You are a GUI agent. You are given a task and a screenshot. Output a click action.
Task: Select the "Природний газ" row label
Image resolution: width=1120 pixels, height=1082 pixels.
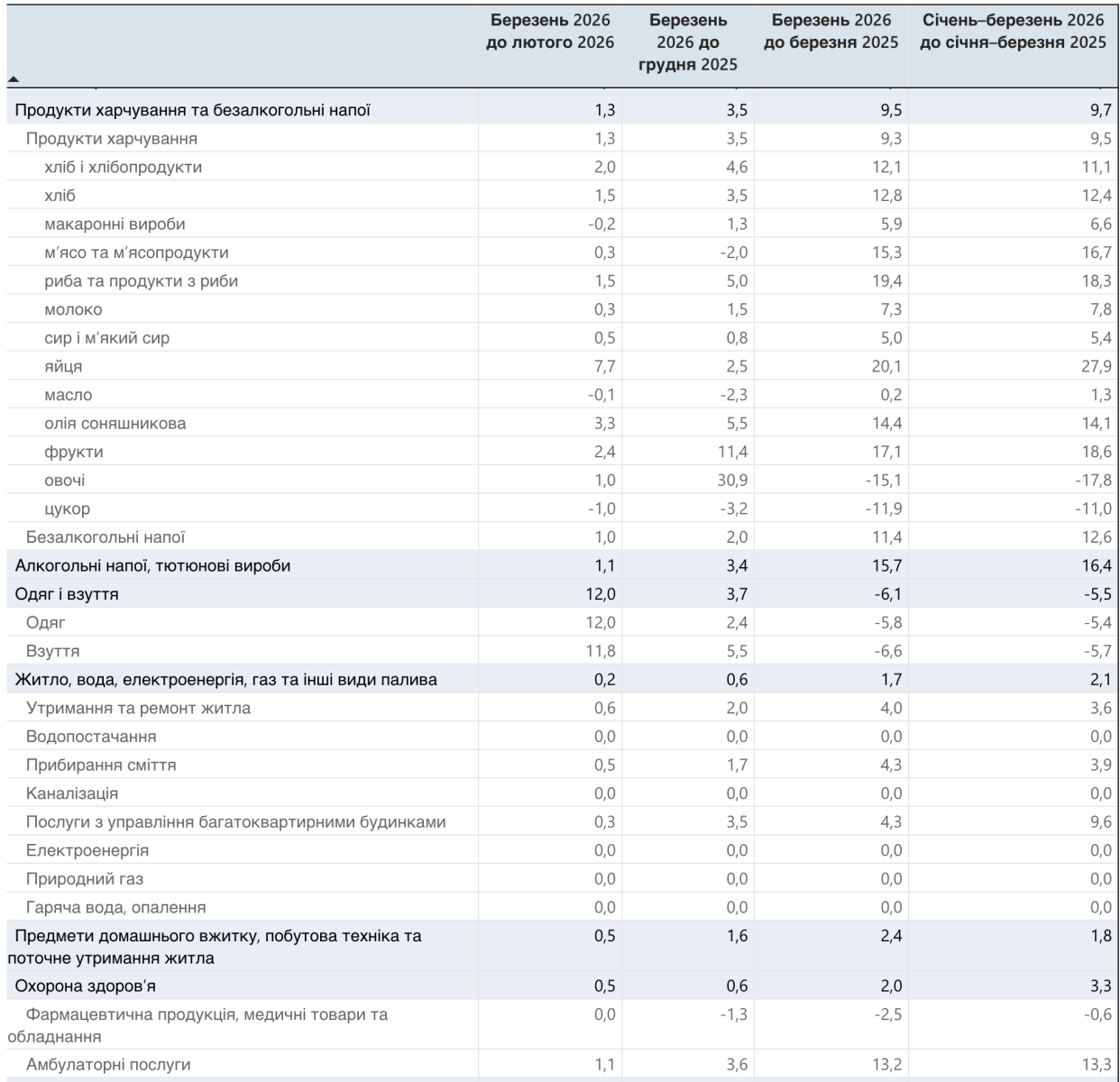[85, 879]
